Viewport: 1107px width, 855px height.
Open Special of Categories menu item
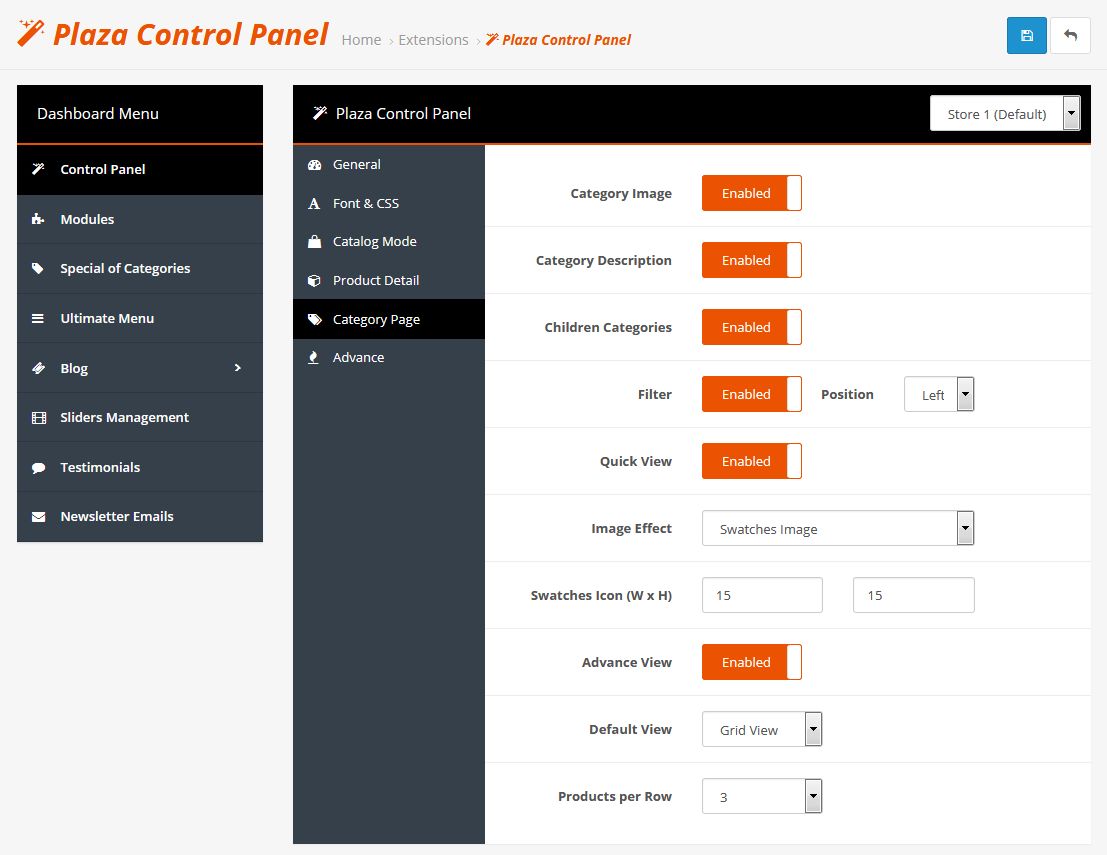pos(140,268)
